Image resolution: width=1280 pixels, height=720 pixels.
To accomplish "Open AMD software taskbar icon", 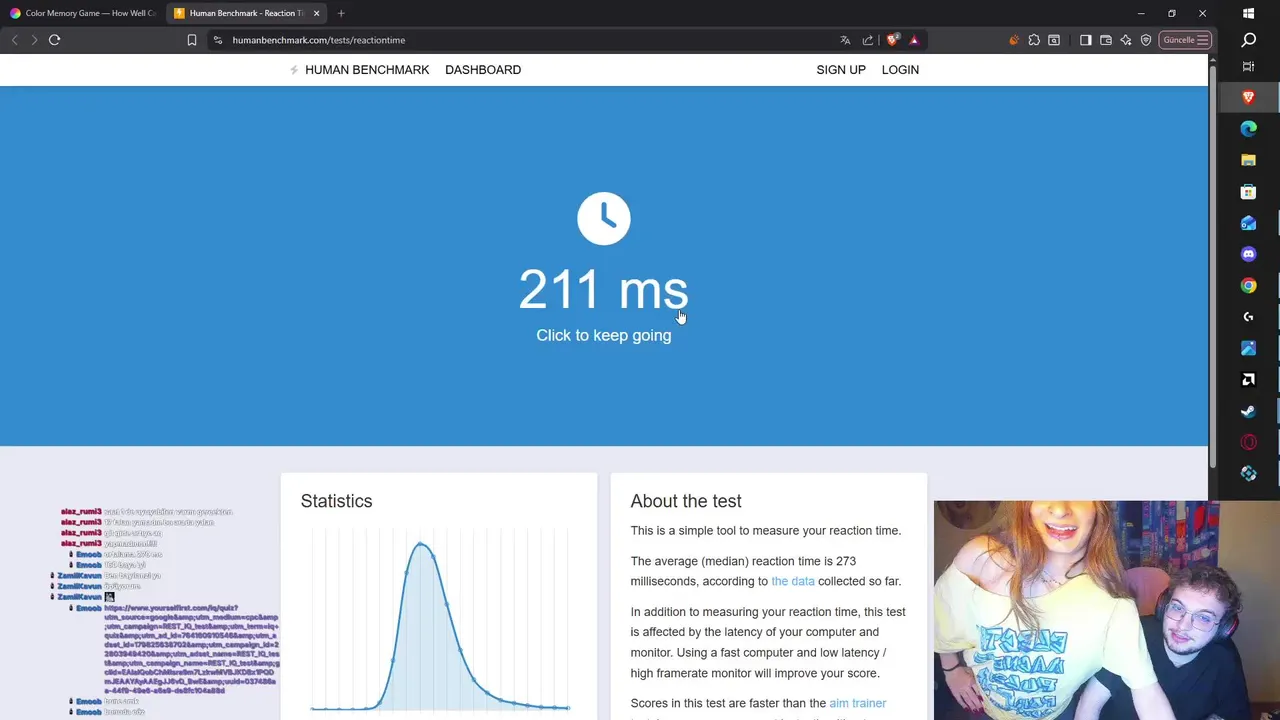I will tap(1248, 380).
